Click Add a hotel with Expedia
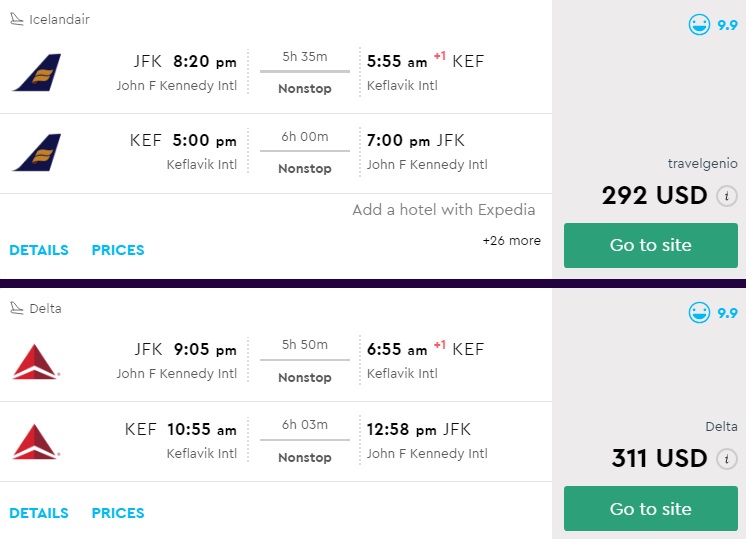The width and height of the screenshot is (746, 539). tap(443, 210)
